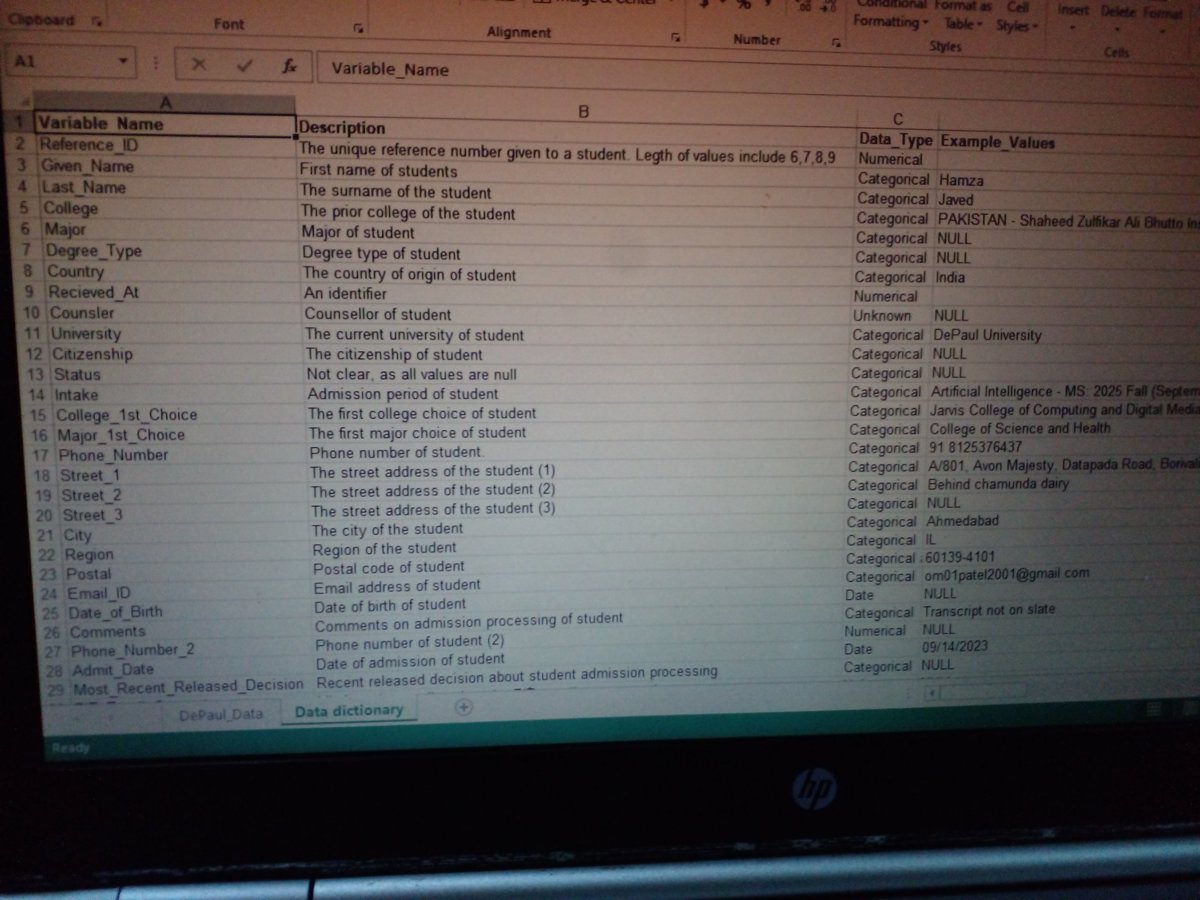The width and height of the screenshot is (1200, 900).
Task: Click the 'Behind chamunda dairy' cell
Action: 1062,484
